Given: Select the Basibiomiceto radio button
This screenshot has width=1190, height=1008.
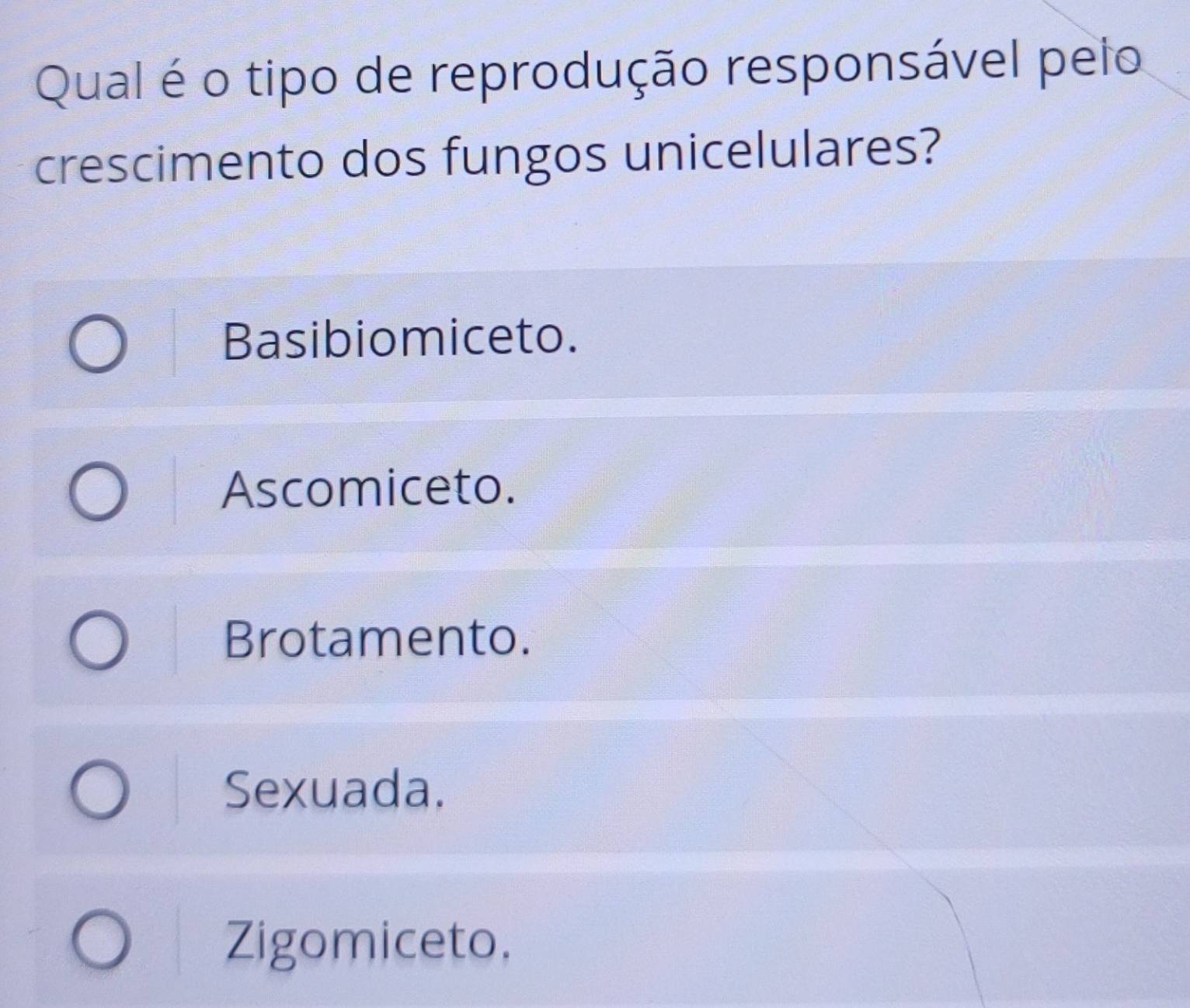Looking at the screenshot, I should (98, 344).
